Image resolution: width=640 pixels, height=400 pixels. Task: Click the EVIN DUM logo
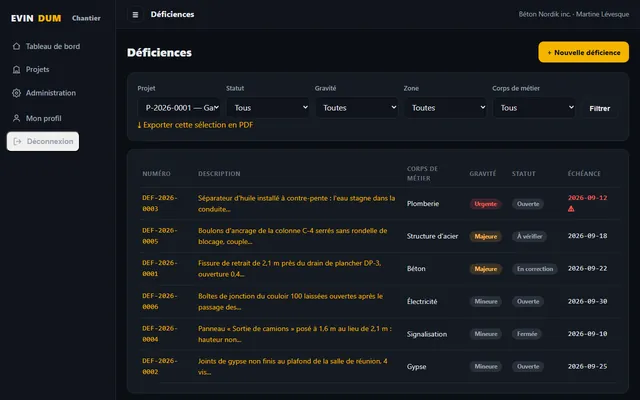point(36,18)
